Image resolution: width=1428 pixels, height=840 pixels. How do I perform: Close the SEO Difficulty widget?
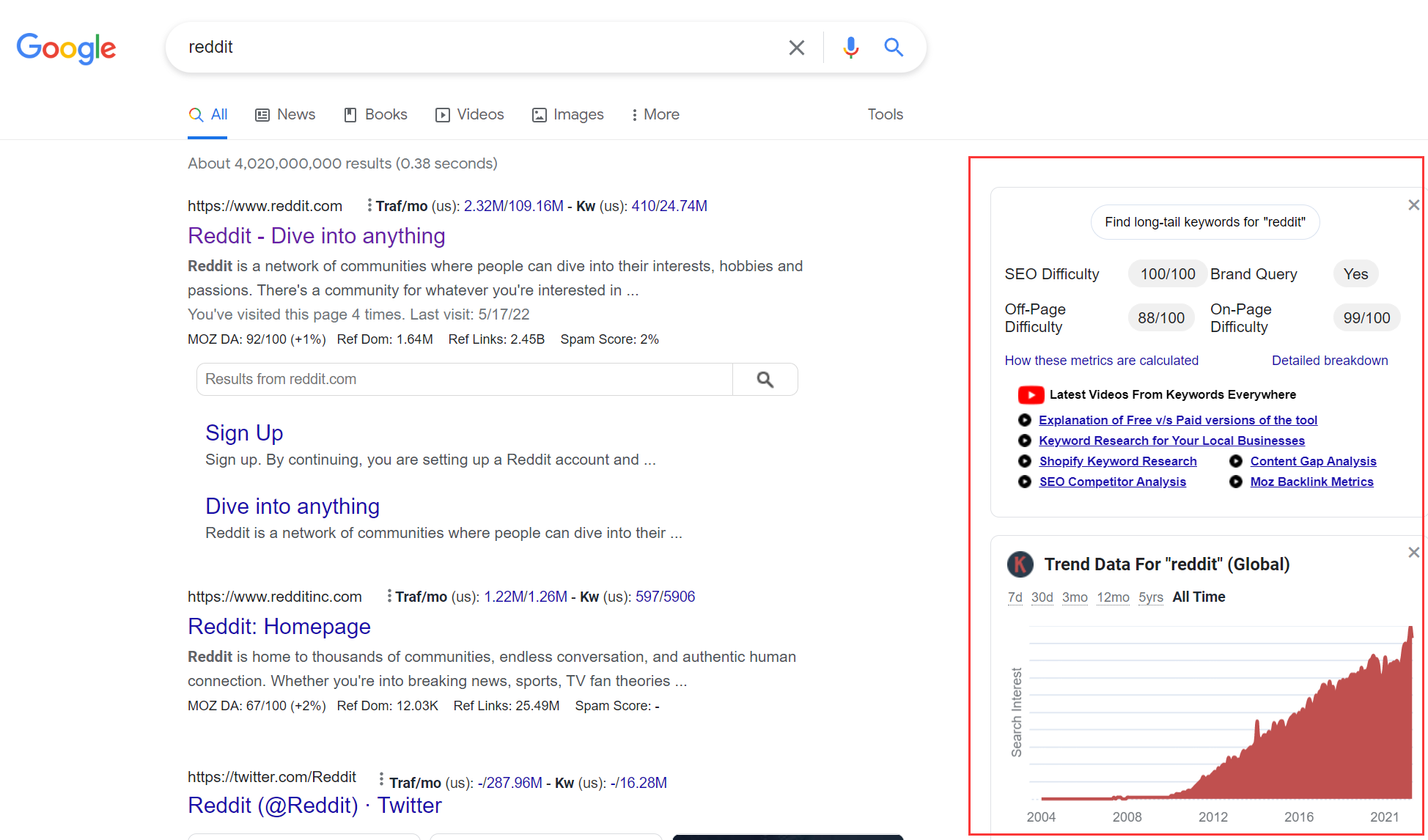click(1413, 205)
